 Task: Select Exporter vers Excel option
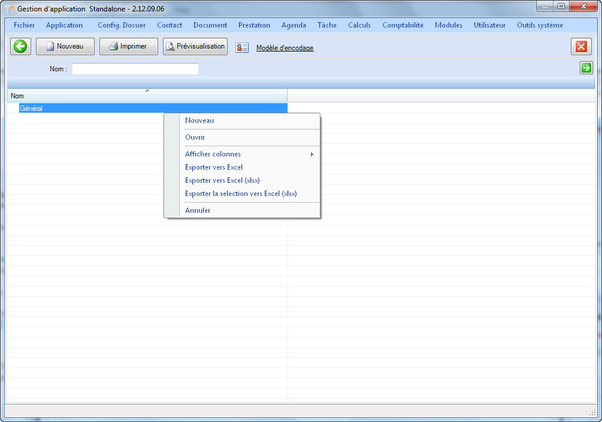click(214, 167)
